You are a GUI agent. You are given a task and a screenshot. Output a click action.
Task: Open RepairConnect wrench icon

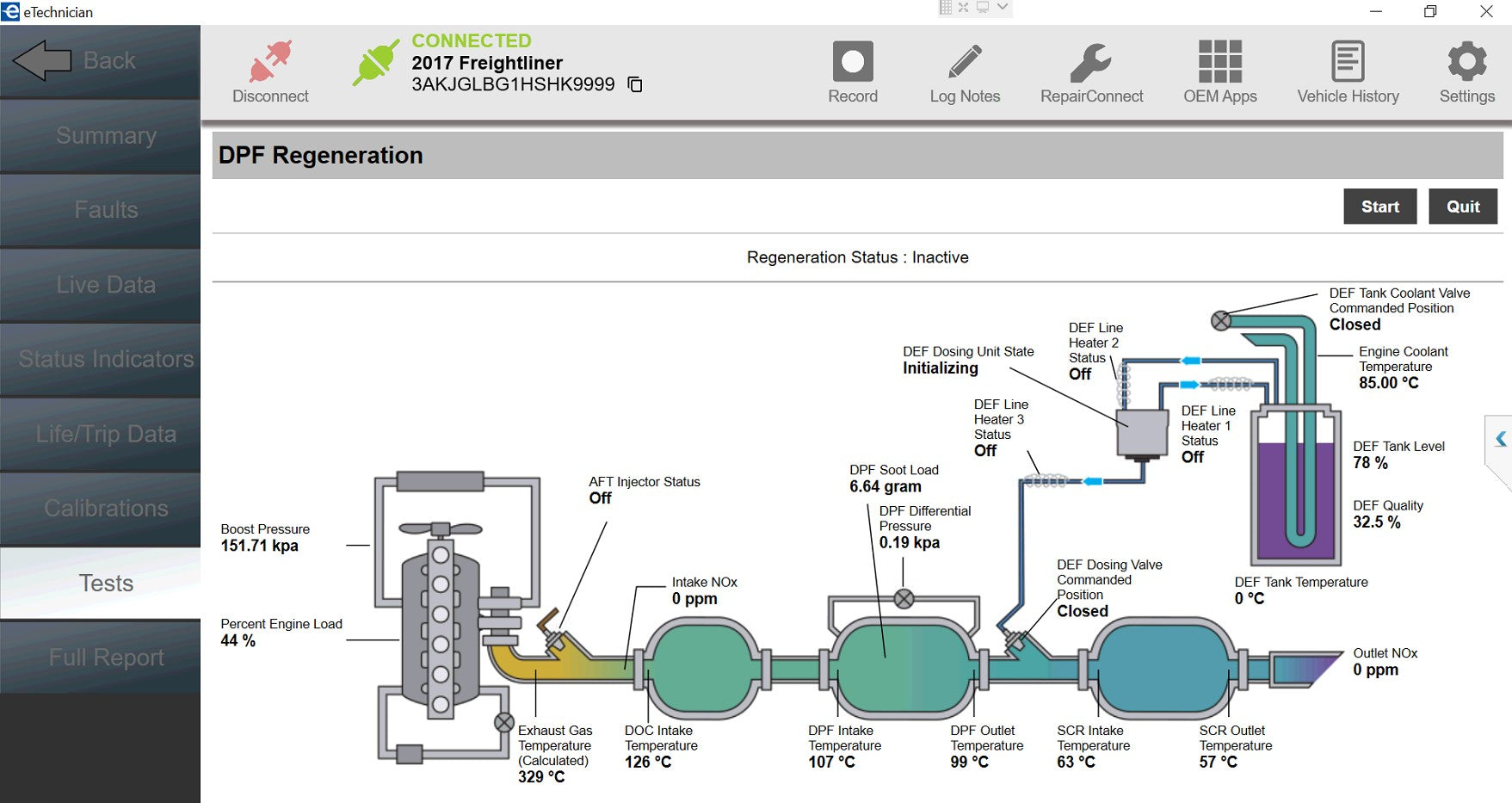[x=1090, y=62]
